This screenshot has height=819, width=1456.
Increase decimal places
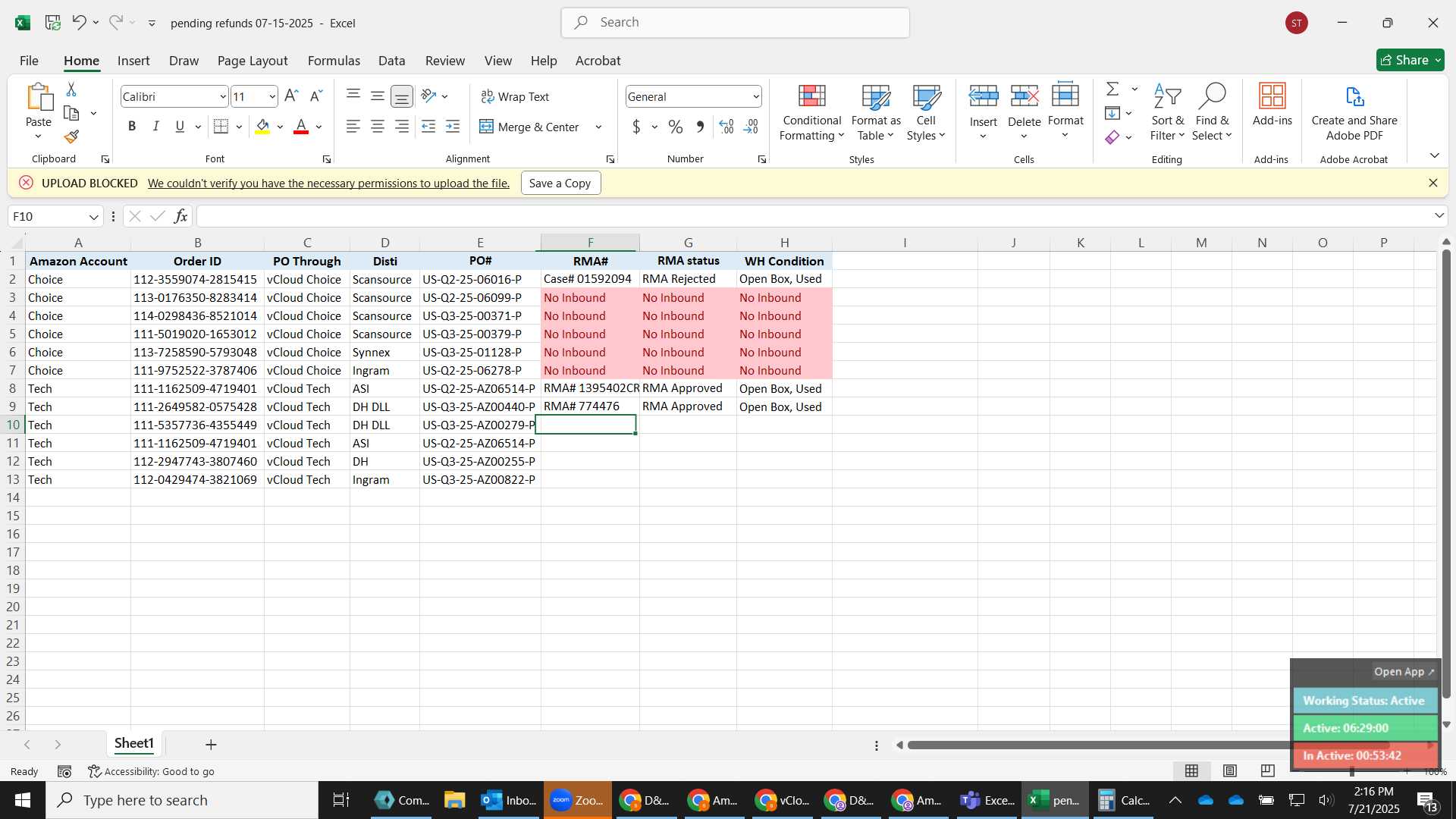[x=726, y=127]
